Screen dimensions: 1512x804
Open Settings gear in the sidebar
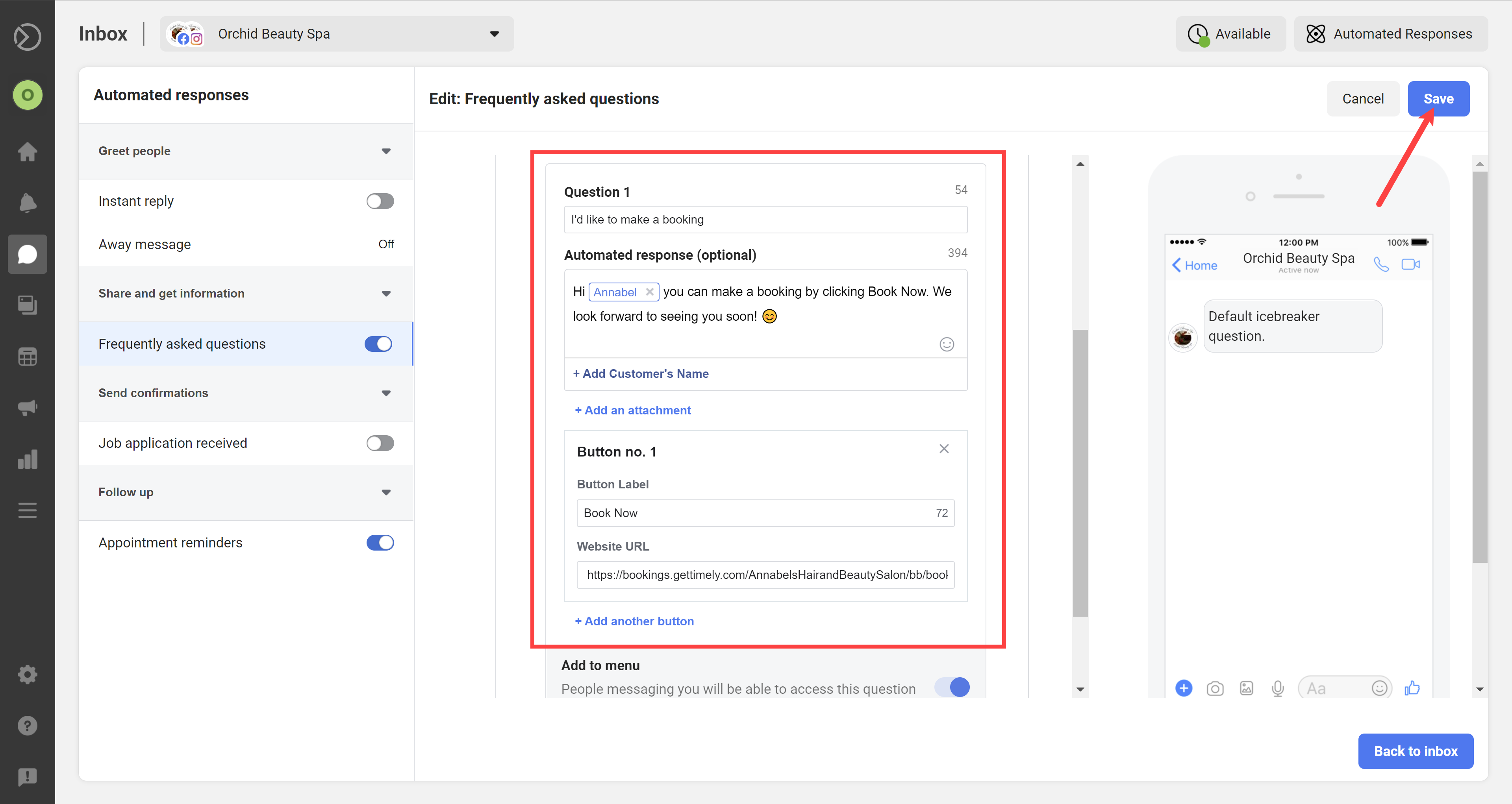(27, 675)
